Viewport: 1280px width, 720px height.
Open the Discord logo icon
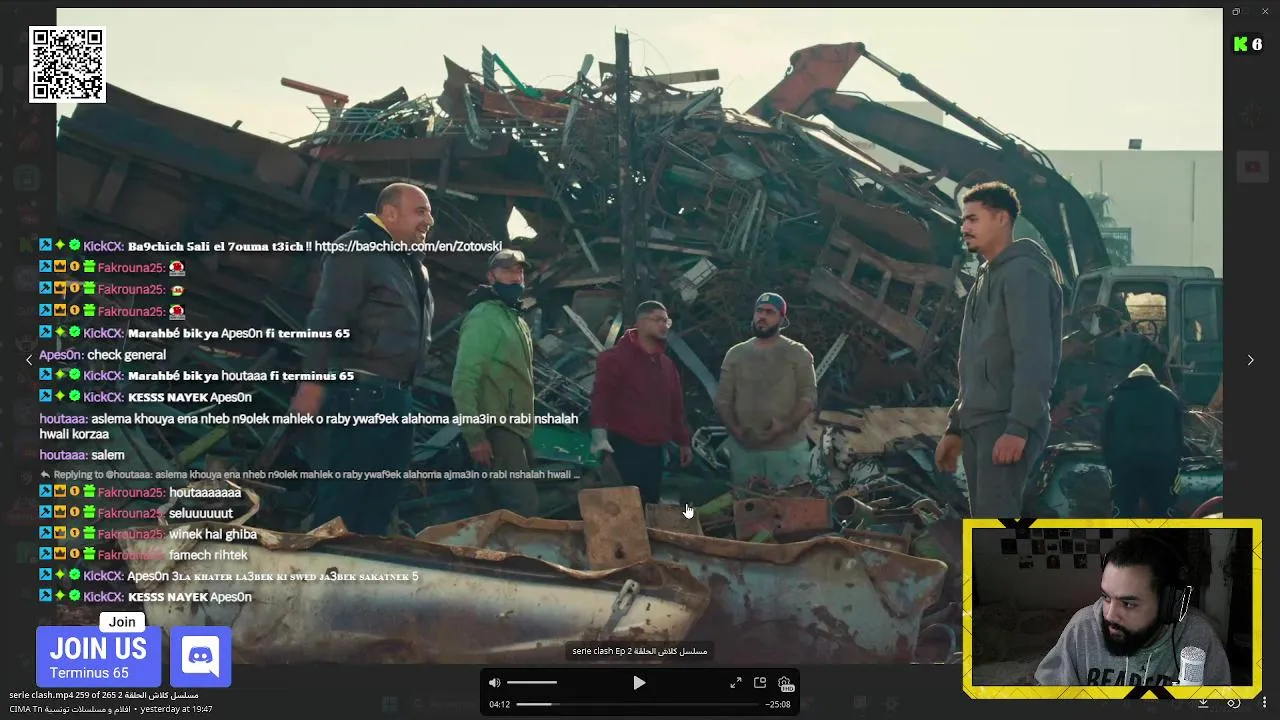pos(201,657)
